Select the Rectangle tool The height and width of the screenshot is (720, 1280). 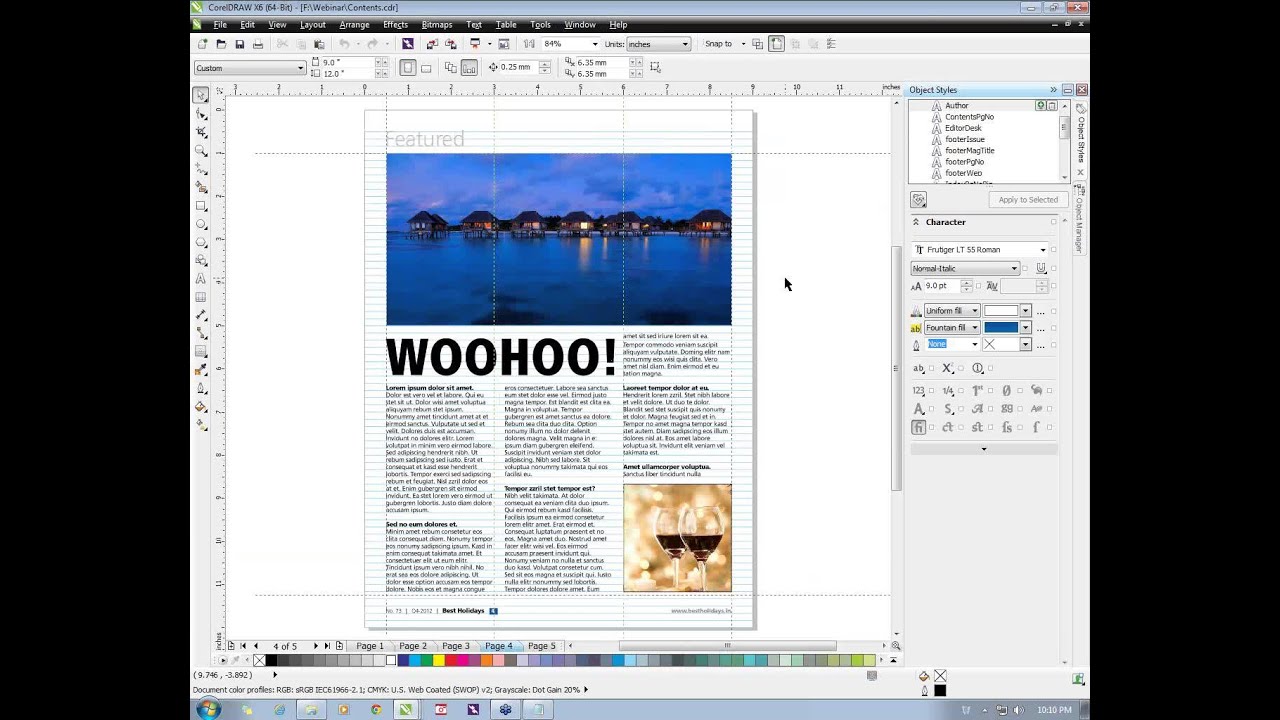tap(201, 206)
